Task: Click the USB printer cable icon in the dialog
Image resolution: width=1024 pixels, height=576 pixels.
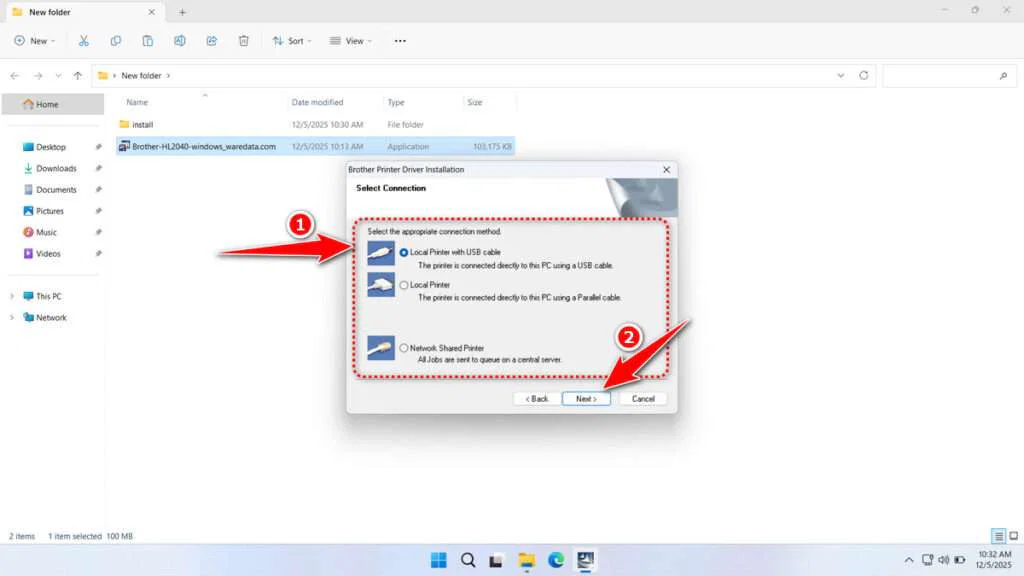Action: pyautogui.click(x=380, y=253)
